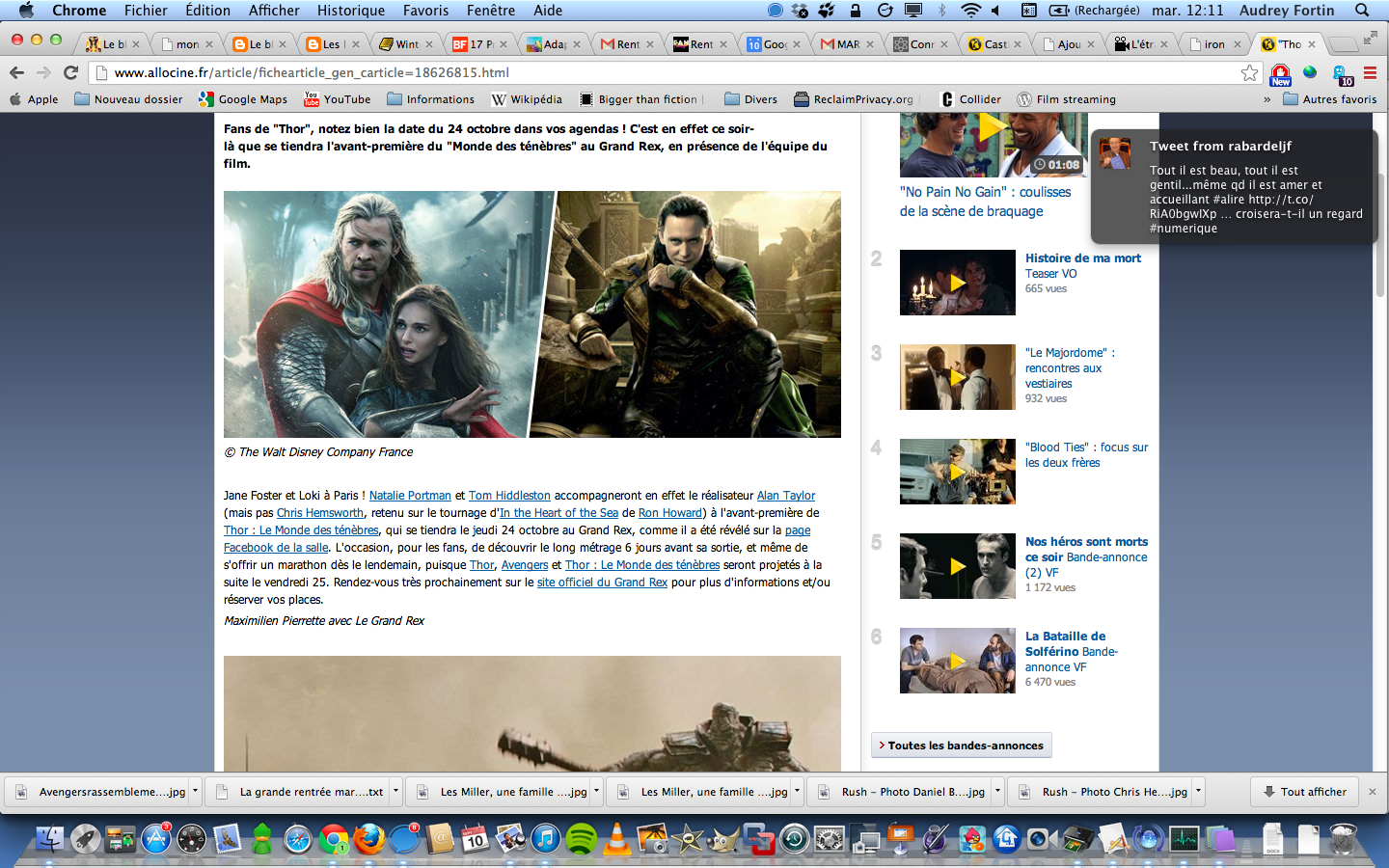The width and height of the screenshot is (1389, 868).
Task: Click the red 'New' extension icon
Action: (1281, 74)
